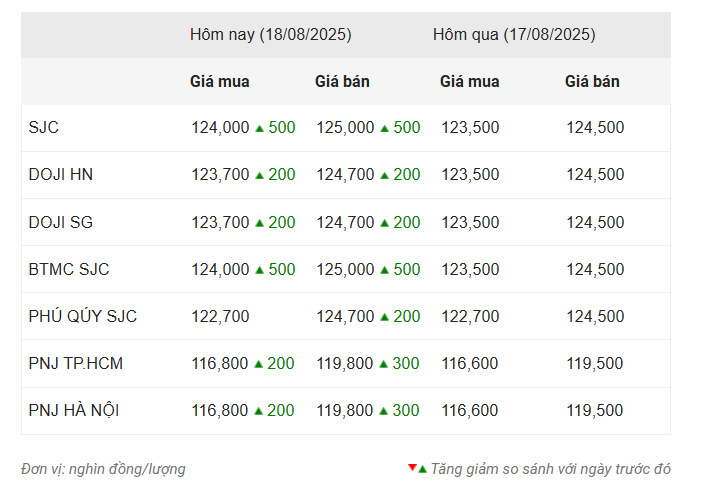The height and width of the screenshot is (492, 702).
Task: Click the Giá bán header under Hôm qua
Action: 592,82
